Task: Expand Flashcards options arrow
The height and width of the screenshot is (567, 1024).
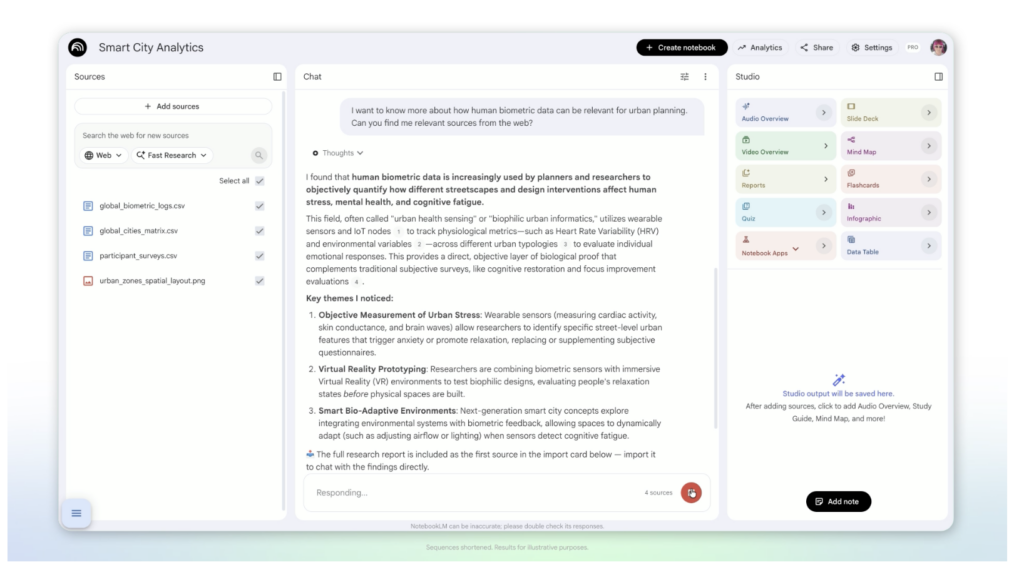Action: coord(929,179)
